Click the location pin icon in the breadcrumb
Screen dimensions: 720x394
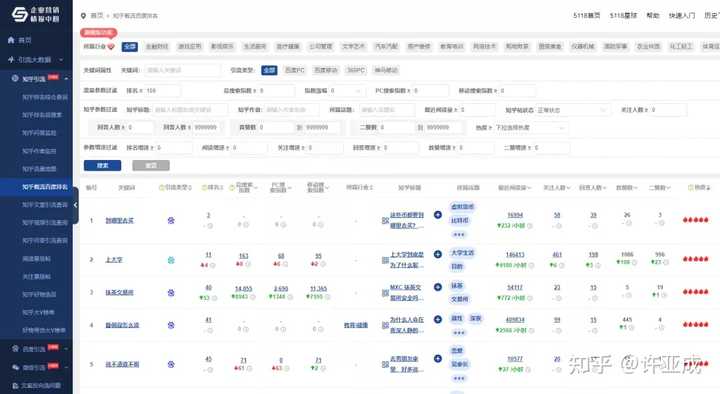pyautogui.click(x=83, y=16)
